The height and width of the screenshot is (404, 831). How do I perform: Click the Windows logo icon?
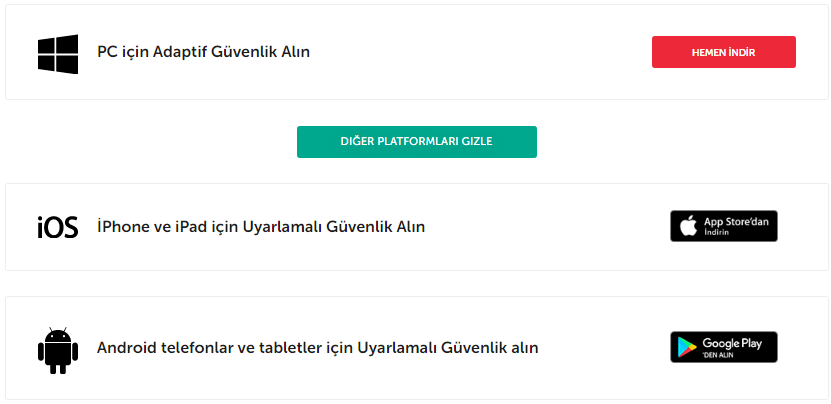tap(58, 53)
